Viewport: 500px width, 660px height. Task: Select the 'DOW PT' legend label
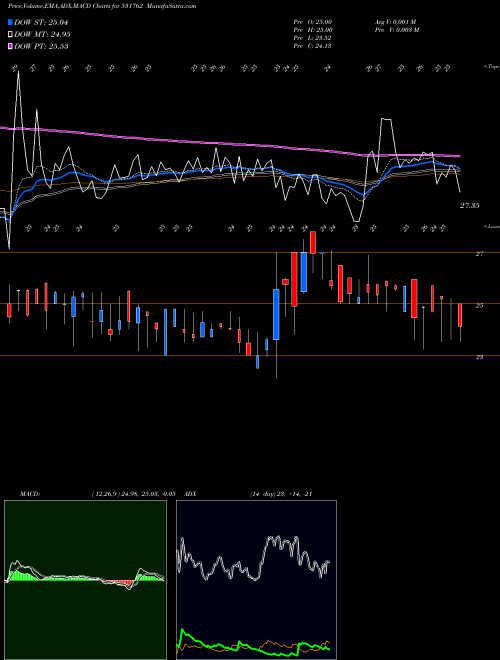tap(41, 46)
